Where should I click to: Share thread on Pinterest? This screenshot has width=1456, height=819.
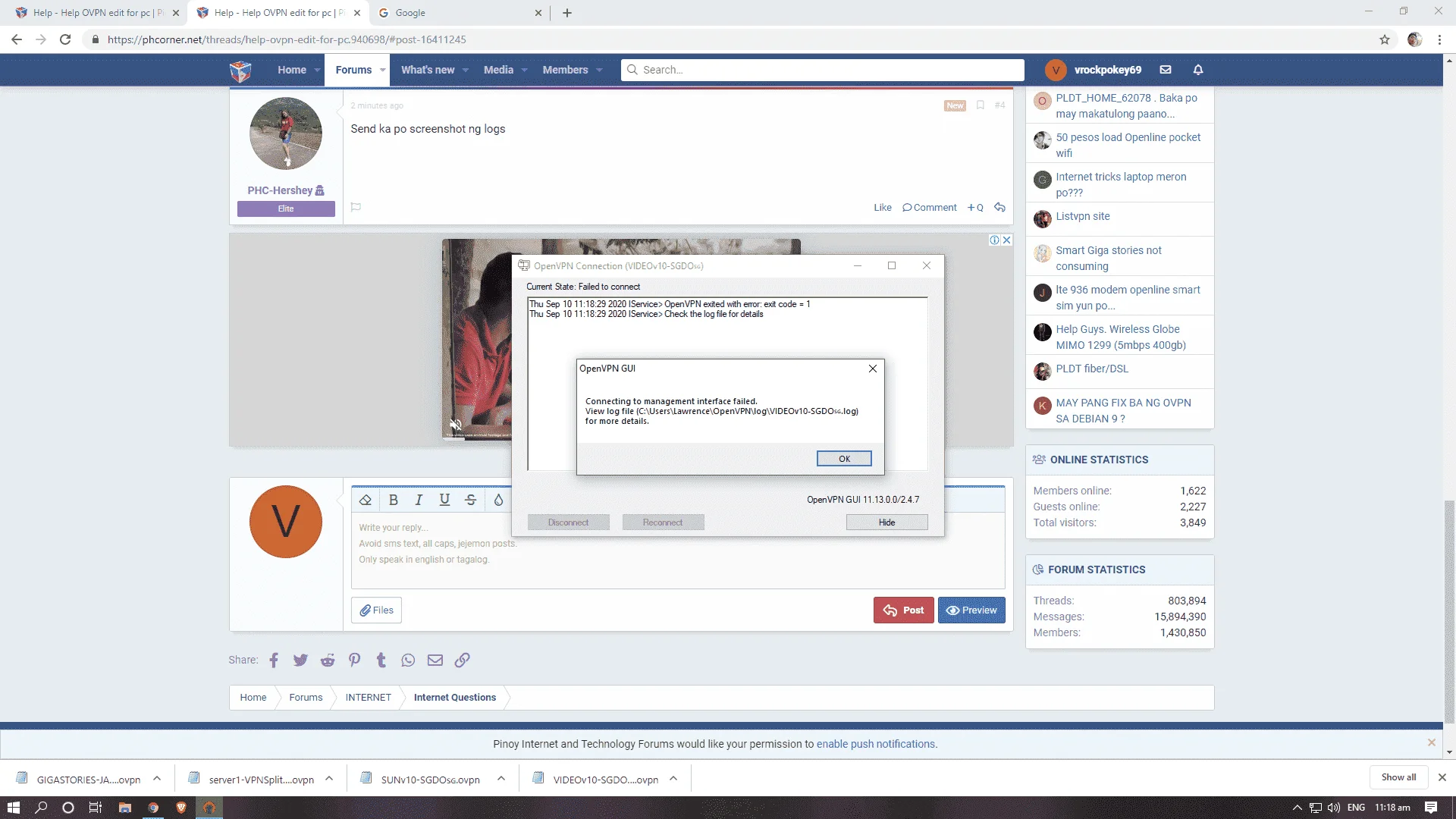coord(354,661)
